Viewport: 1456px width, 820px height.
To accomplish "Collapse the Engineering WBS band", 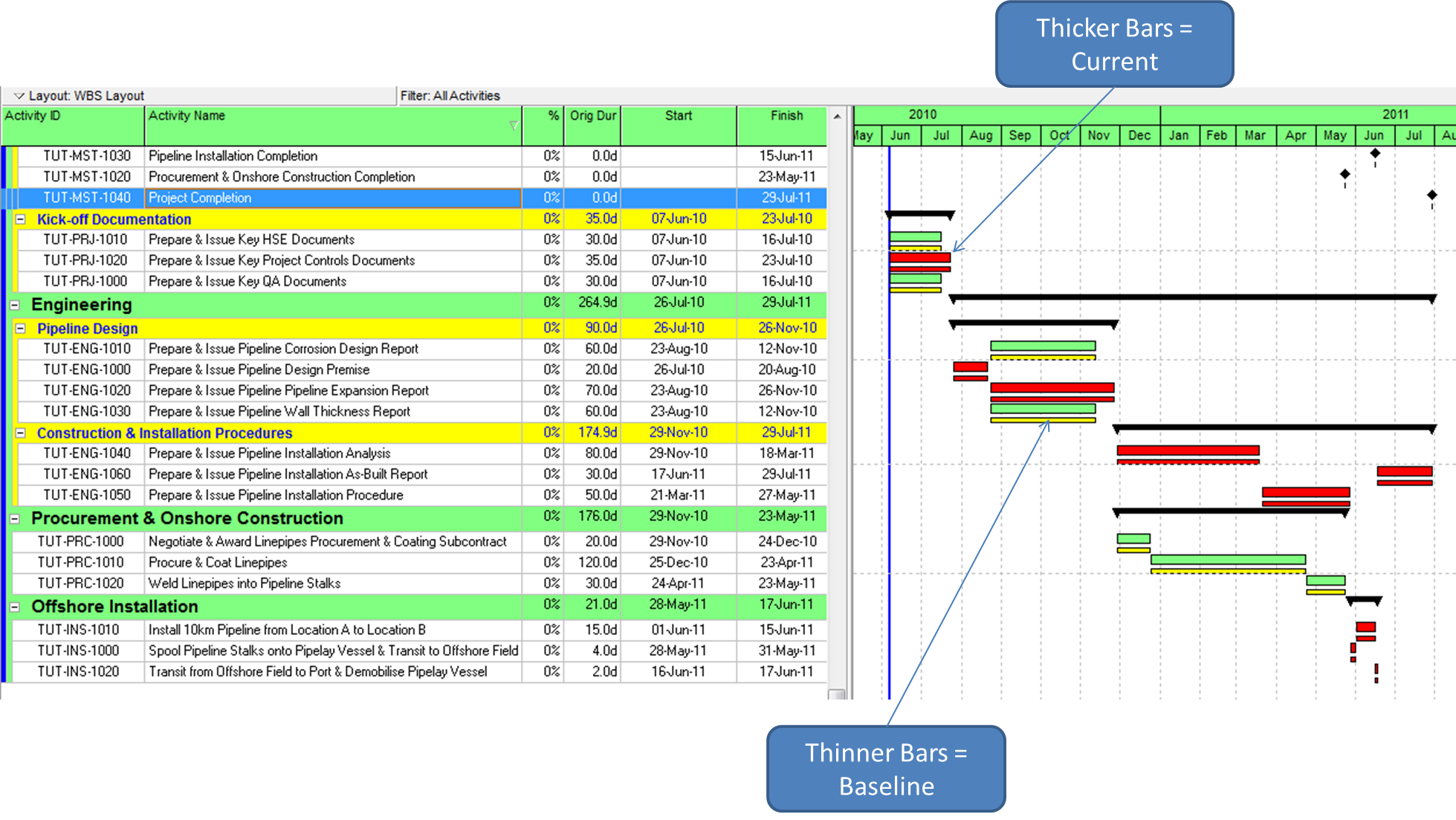I will pos(15,304).
